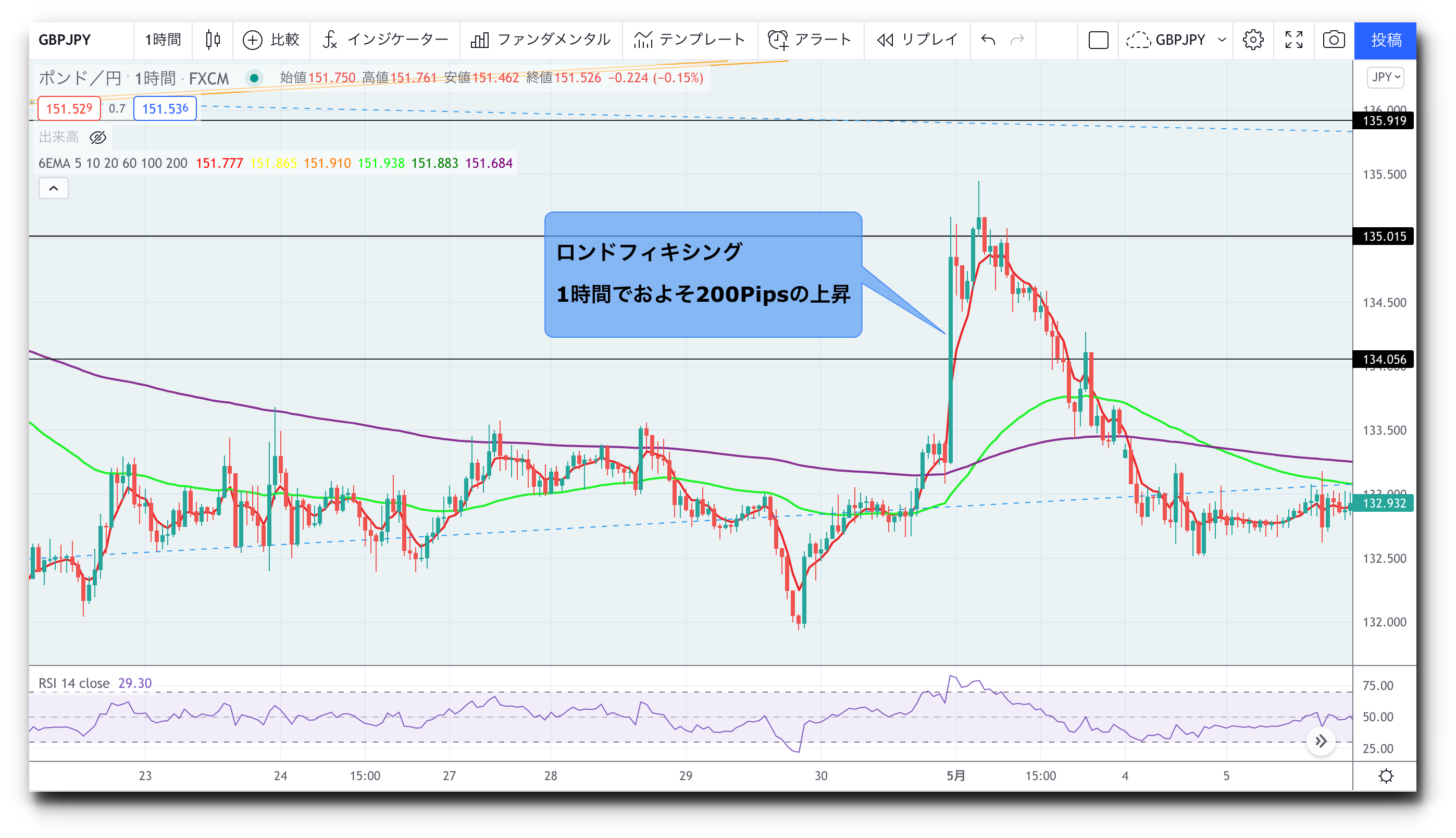Click axis settings gear at bottom right
This screenshot has height=838, width=1456.
coord(1386,776)
